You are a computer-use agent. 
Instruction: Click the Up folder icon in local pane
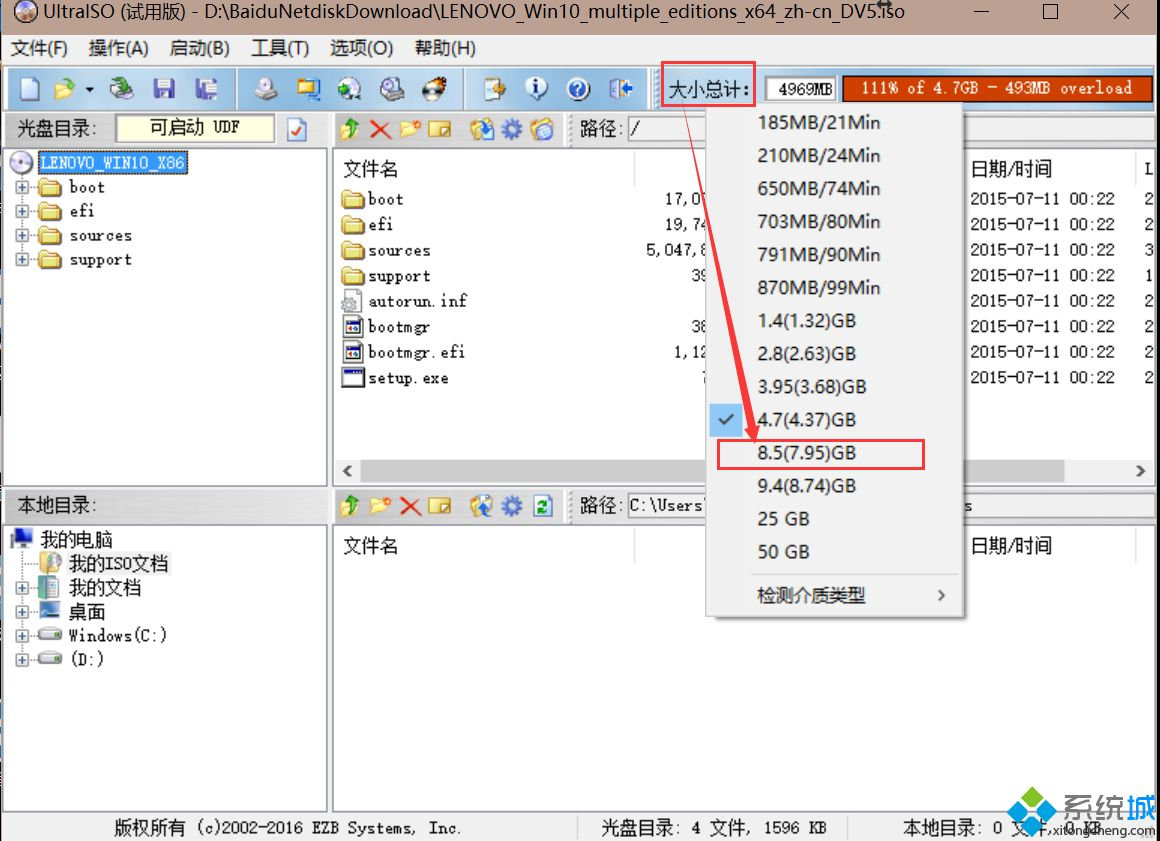(x=351, y=506)
